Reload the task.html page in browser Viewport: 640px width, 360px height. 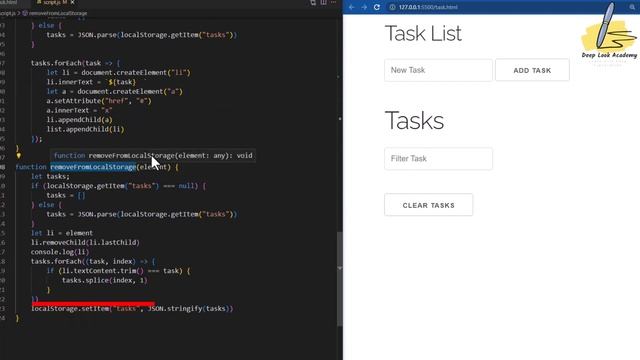pos(377,7)
